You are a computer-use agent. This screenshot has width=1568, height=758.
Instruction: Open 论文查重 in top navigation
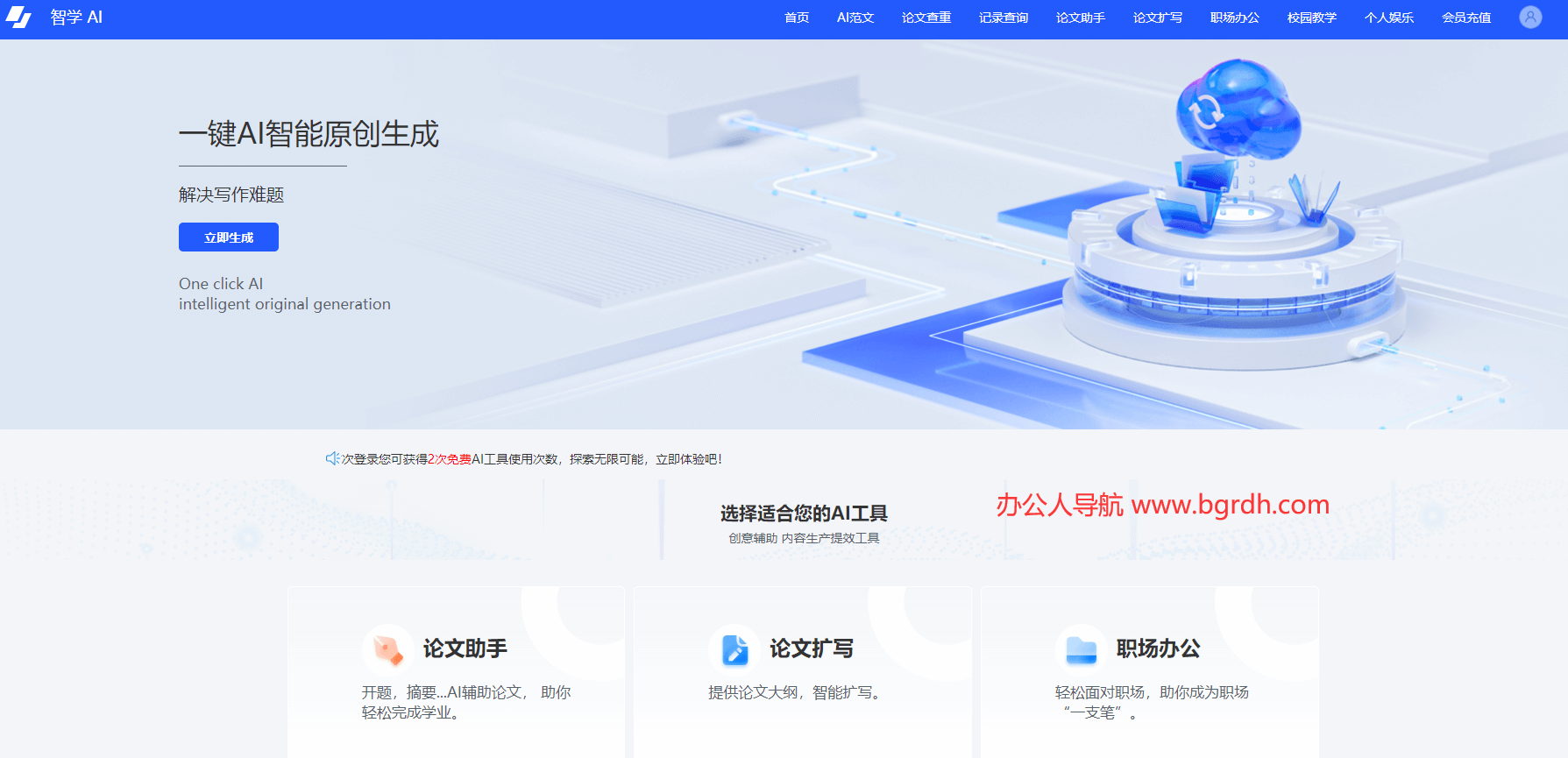(x=926, y=18)
